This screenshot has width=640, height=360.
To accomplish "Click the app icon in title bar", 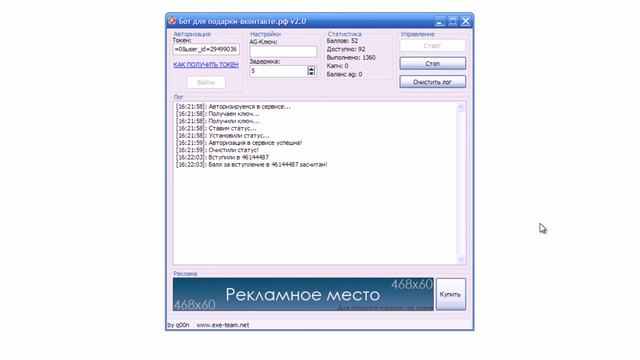I will point(172,21).
